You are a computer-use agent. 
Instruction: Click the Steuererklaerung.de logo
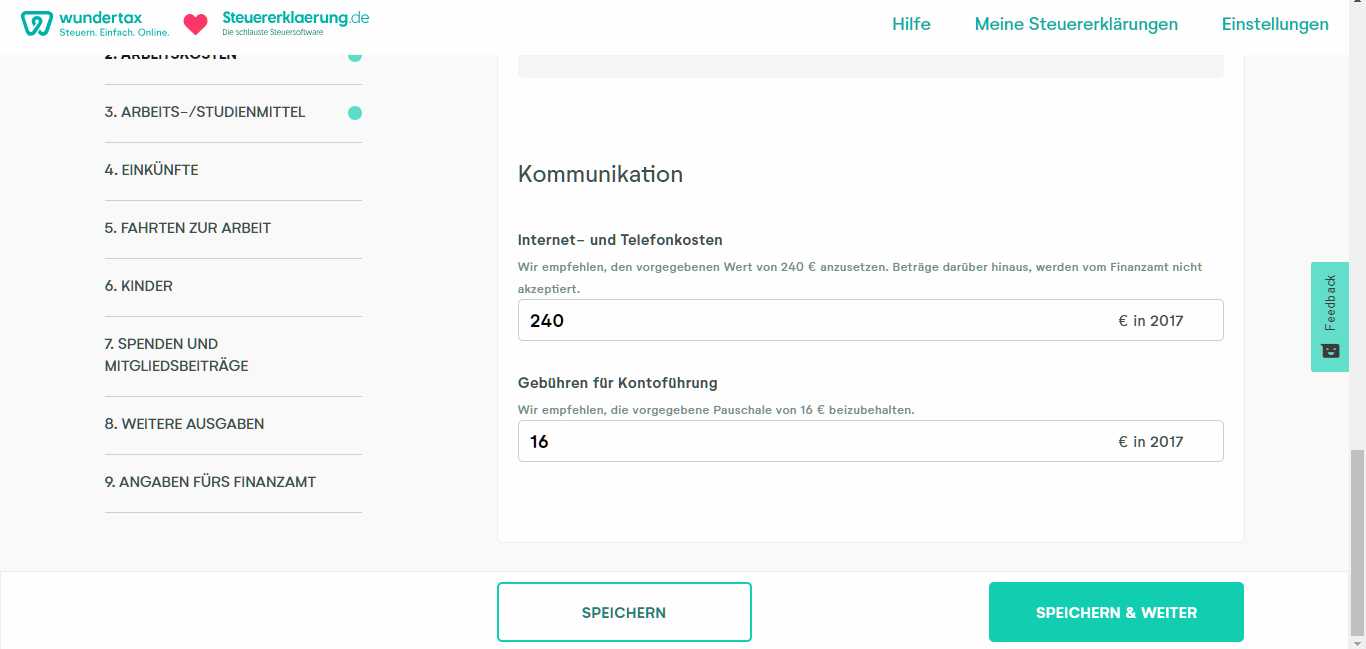(x=294, y=22)
